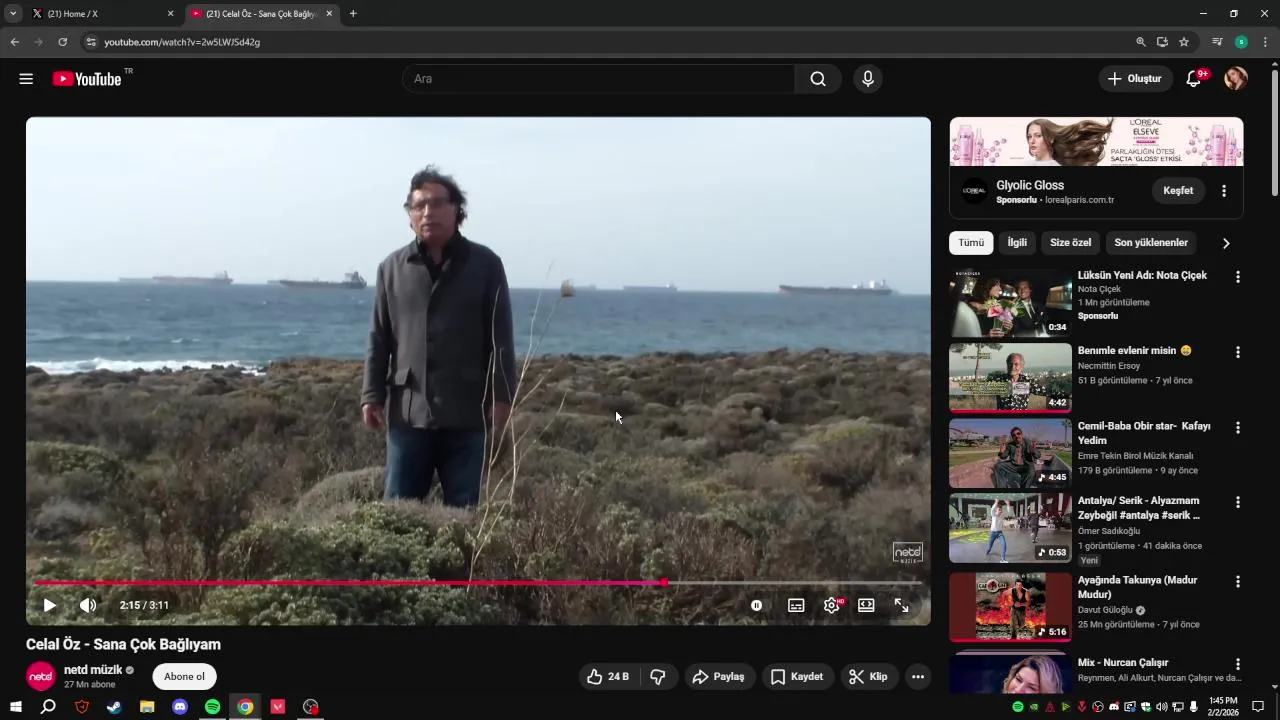1280x720 pixels.
Task: Select the Son yüklenenler filter chip
Action: click(x=1151, y=243)
